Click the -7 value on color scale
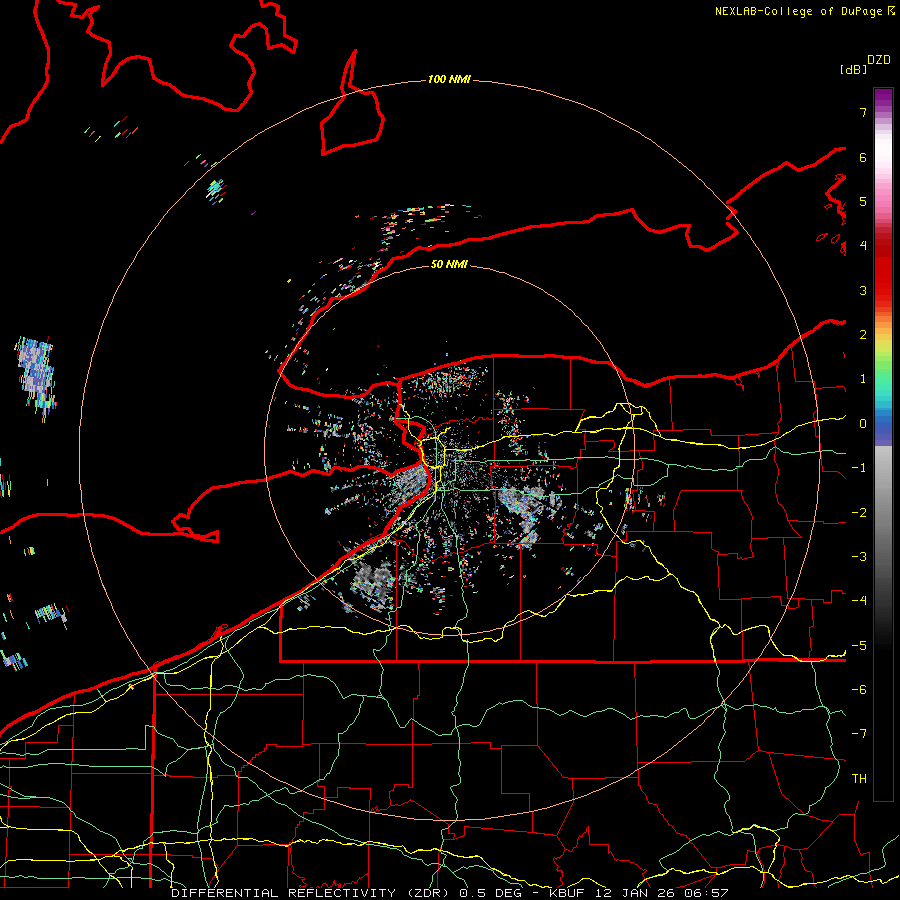 [859, 734]
